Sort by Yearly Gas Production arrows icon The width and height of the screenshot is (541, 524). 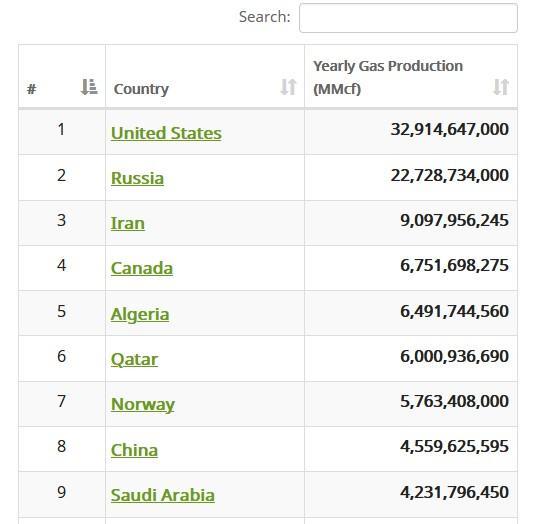pos(501,87)
